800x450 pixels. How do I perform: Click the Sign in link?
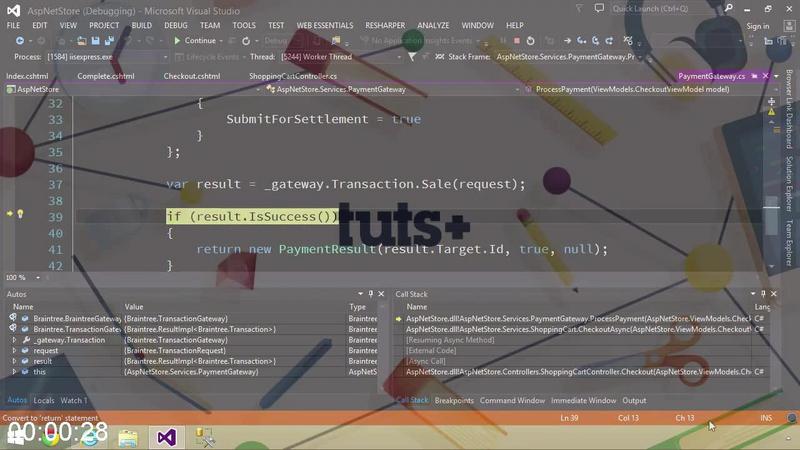point(758,26)
